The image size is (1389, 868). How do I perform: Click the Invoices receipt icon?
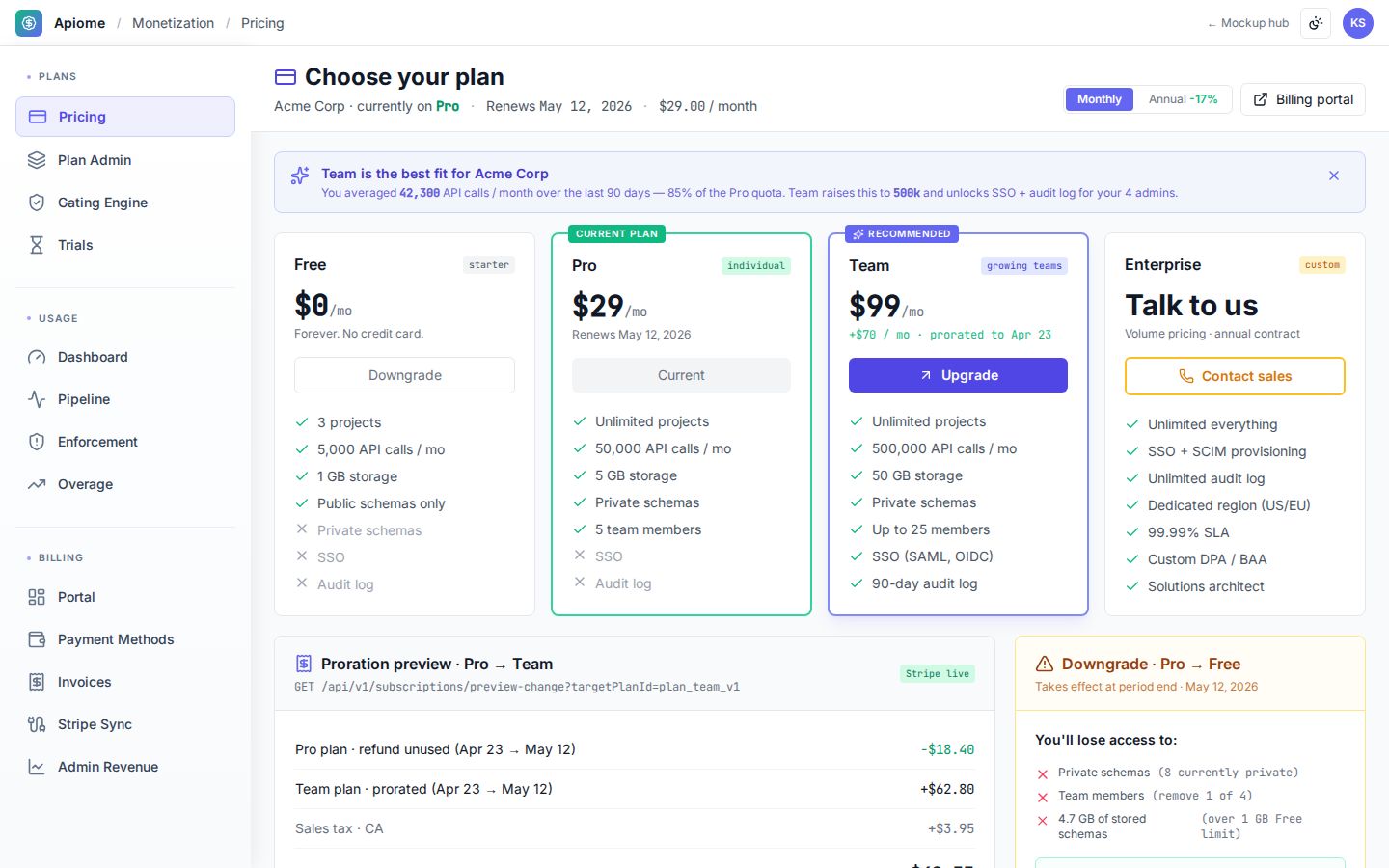[37, 682]
